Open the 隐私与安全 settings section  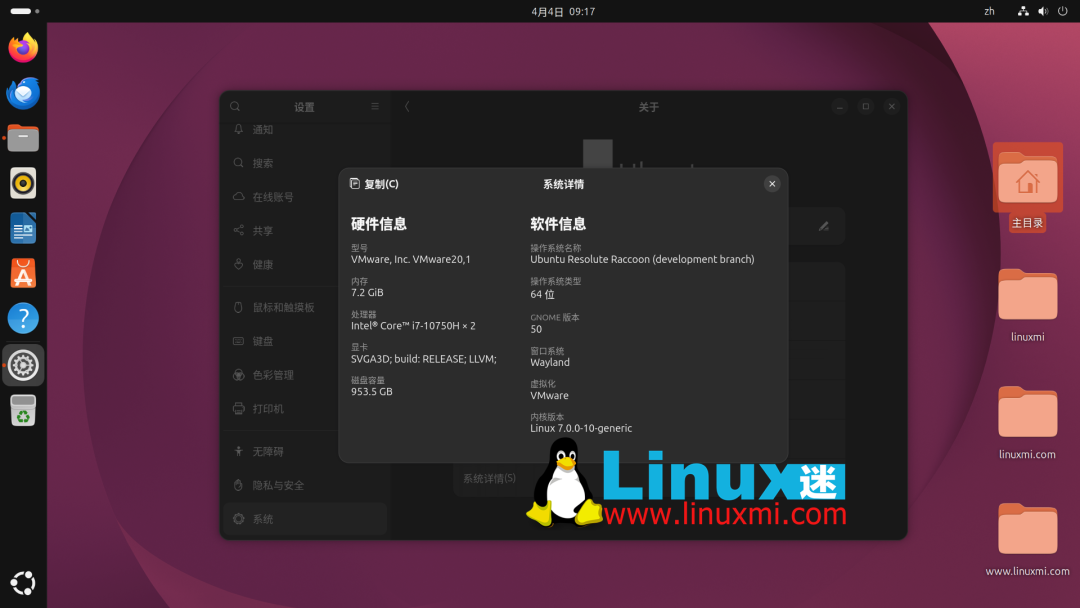tap(278, 485)
